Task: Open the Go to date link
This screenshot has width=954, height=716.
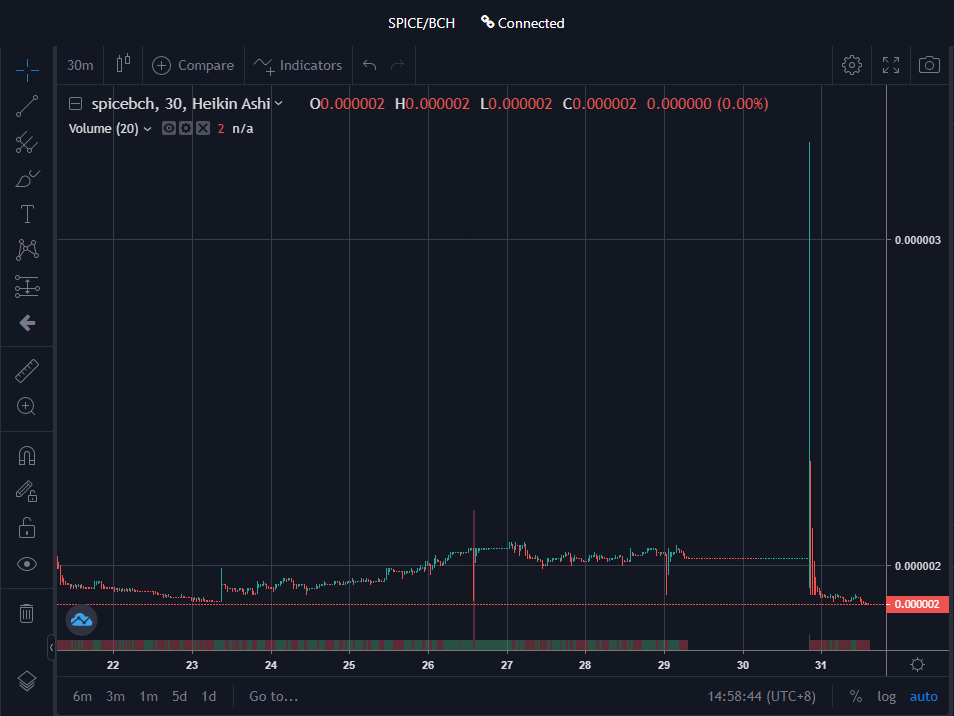Action: (274, 696)
